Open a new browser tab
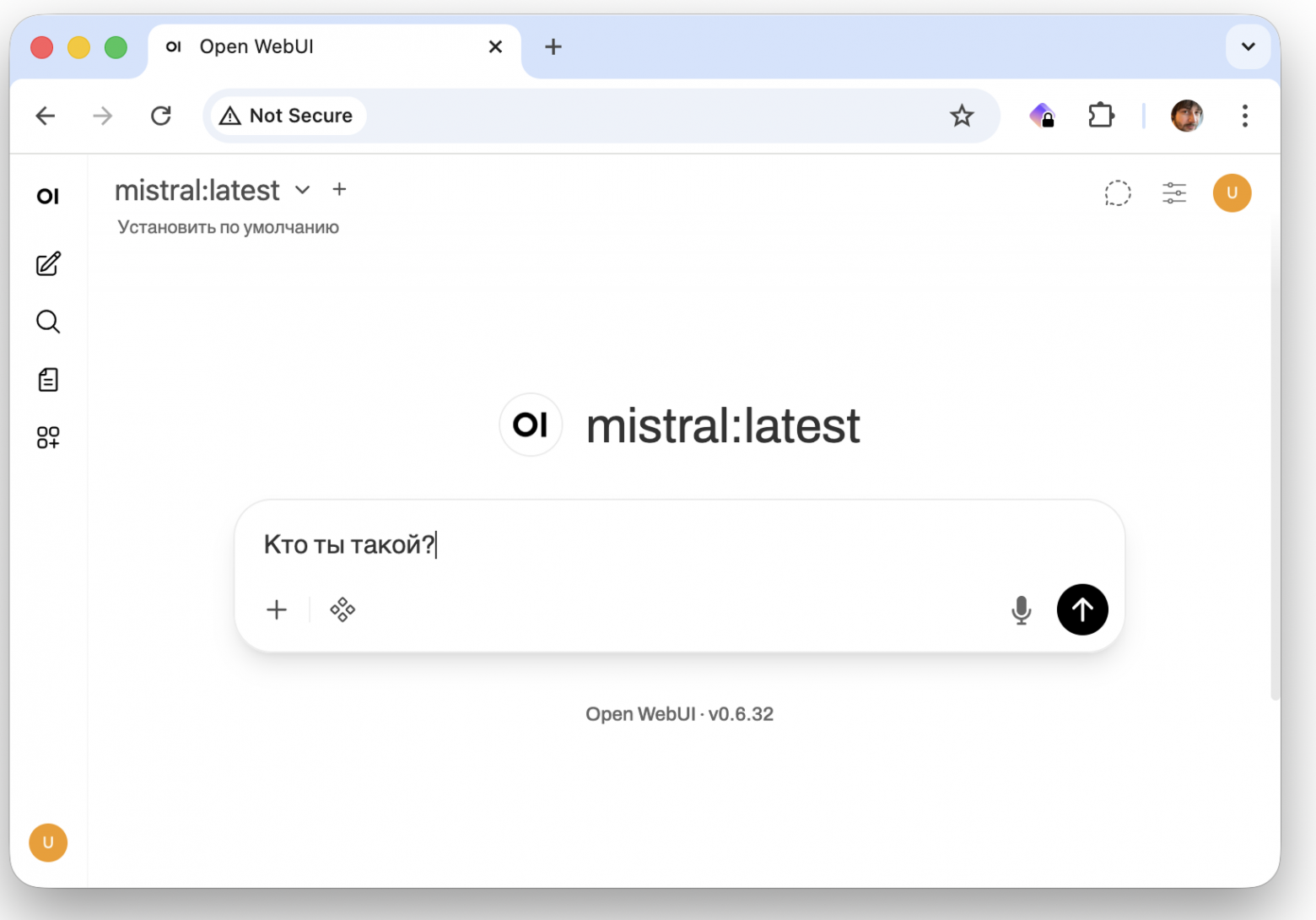 click(x=553, y=46)
